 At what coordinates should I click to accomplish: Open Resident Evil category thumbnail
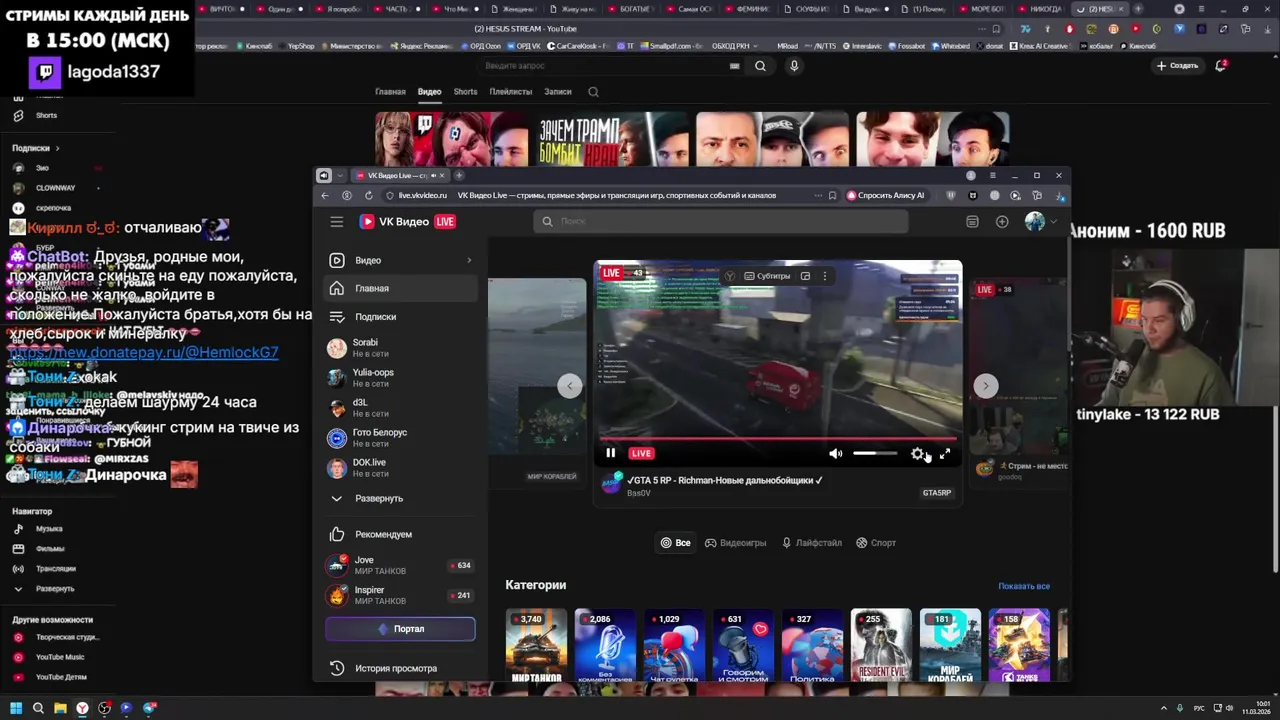pyautogui.click(x=881, y=645)
